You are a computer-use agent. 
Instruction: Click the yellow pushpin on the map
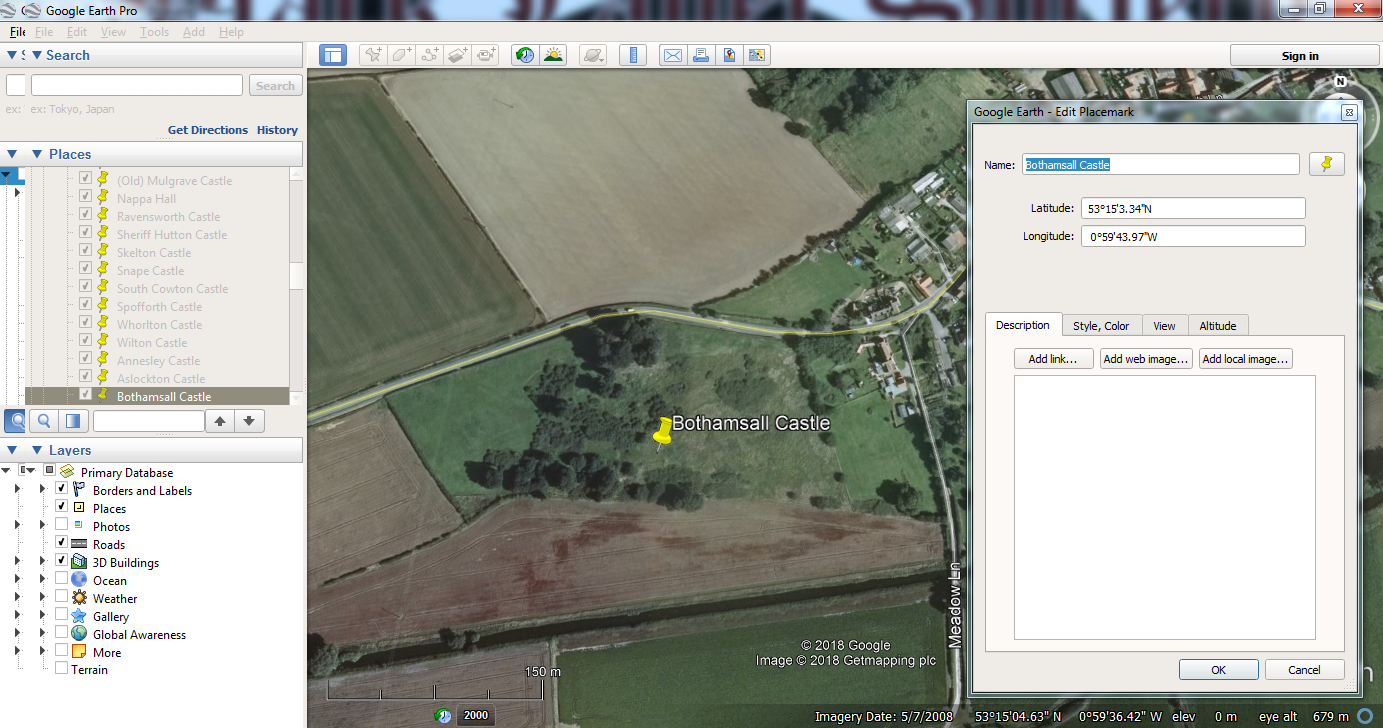pyautogui.click(x=661, y=432)
